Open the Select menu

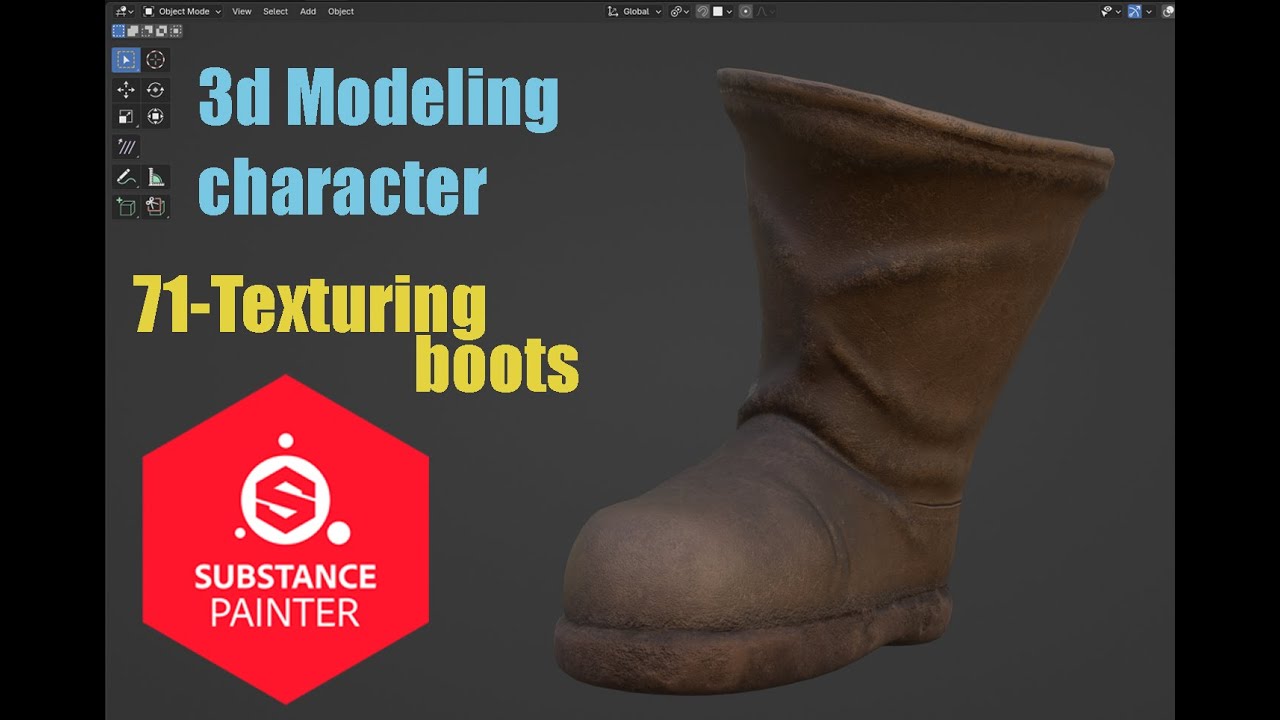[275, 11]
